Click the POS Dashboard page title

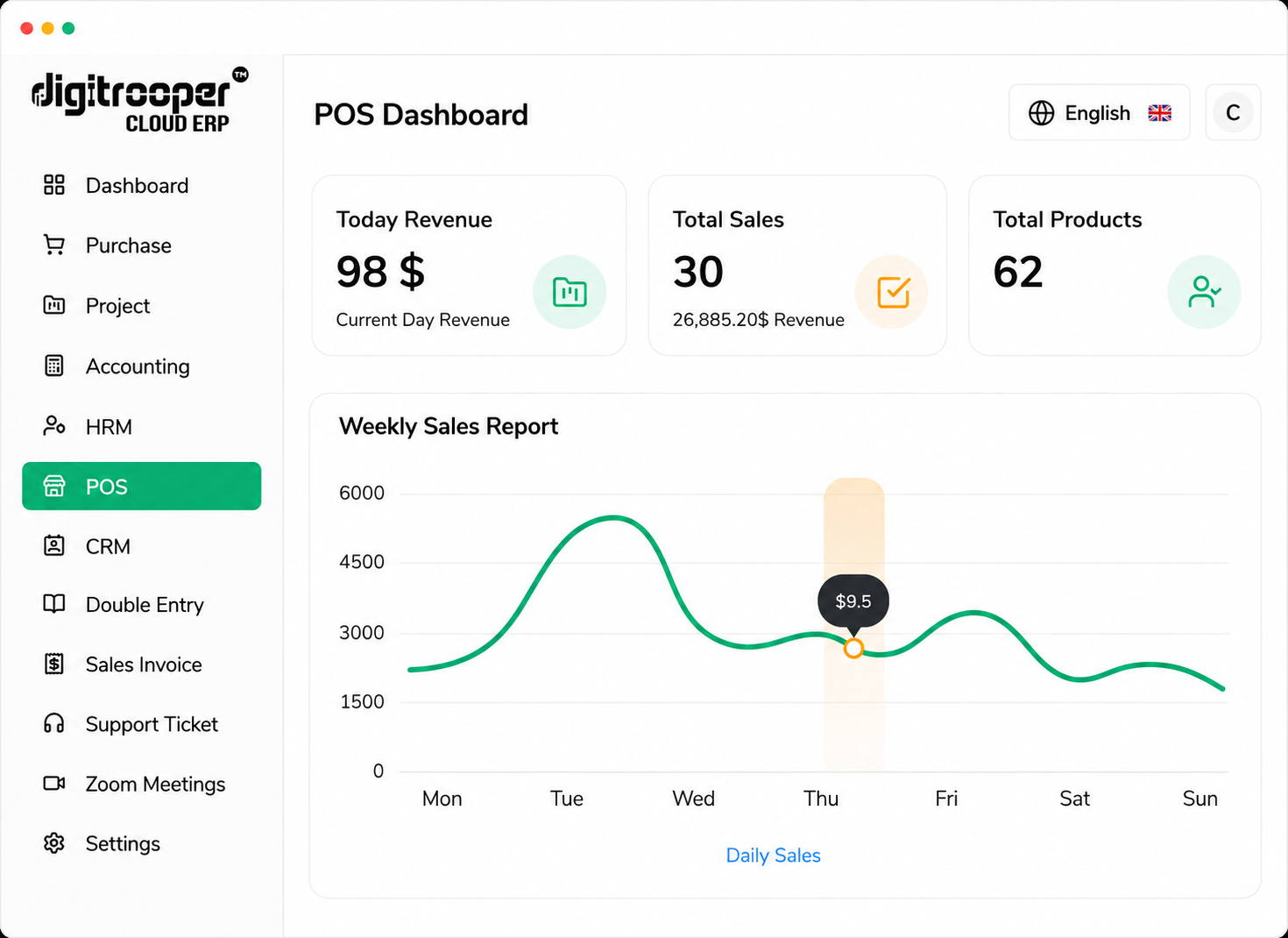tap(421, 115)
